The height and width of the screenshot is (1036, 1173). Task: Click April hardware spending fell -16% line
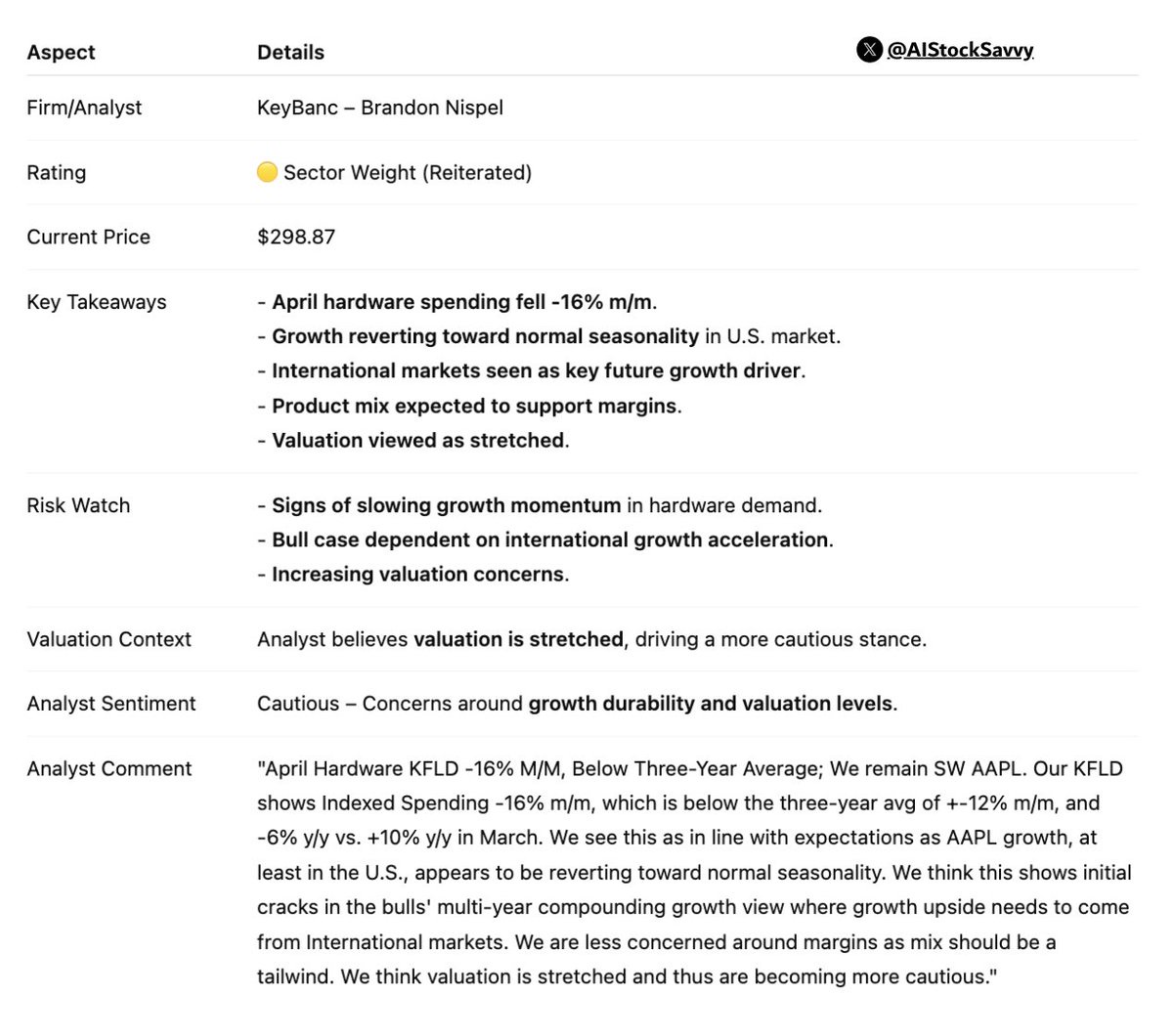457,302
